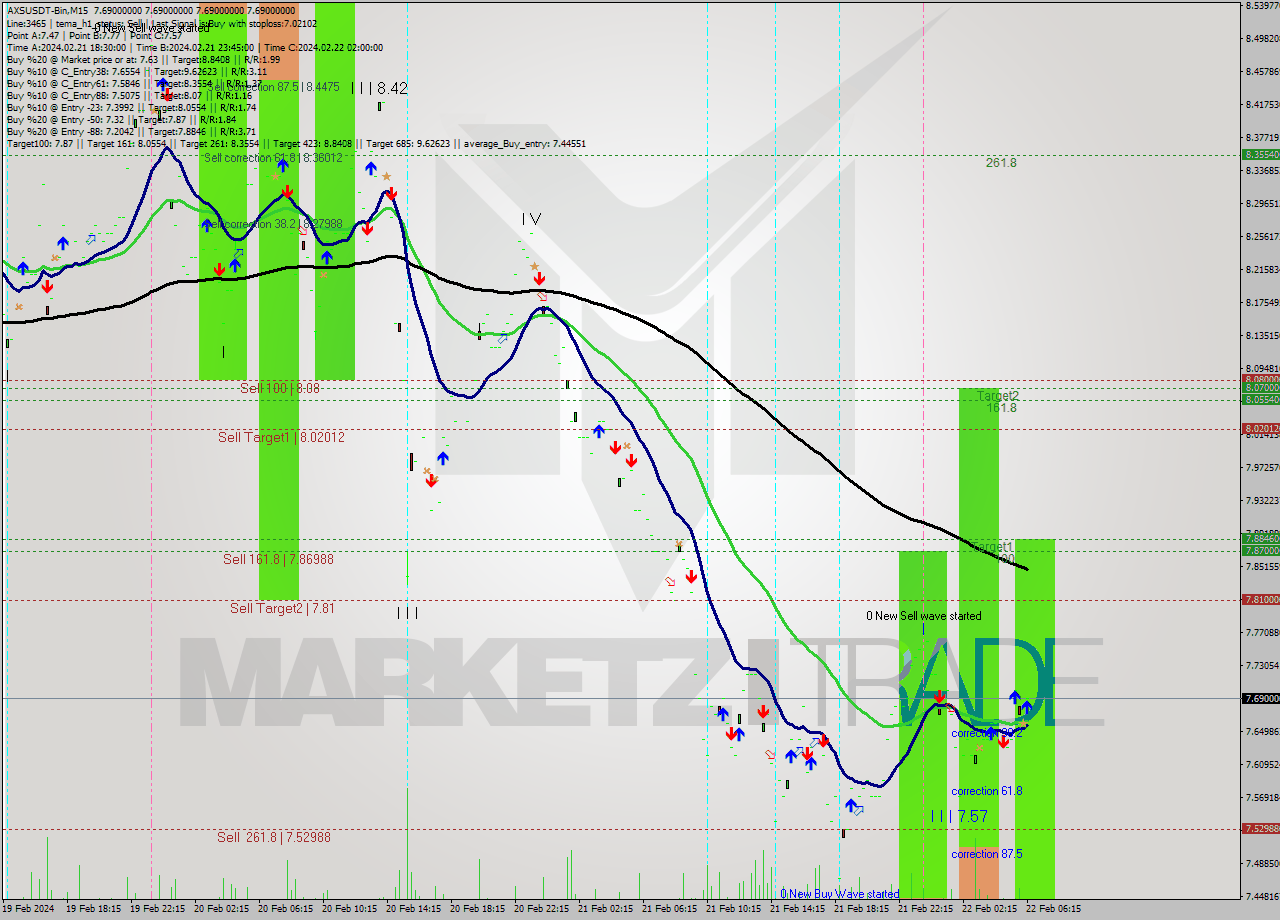Click the red 8.08000 price tag
1280x920 pixels.
[x=1260, y=380]
